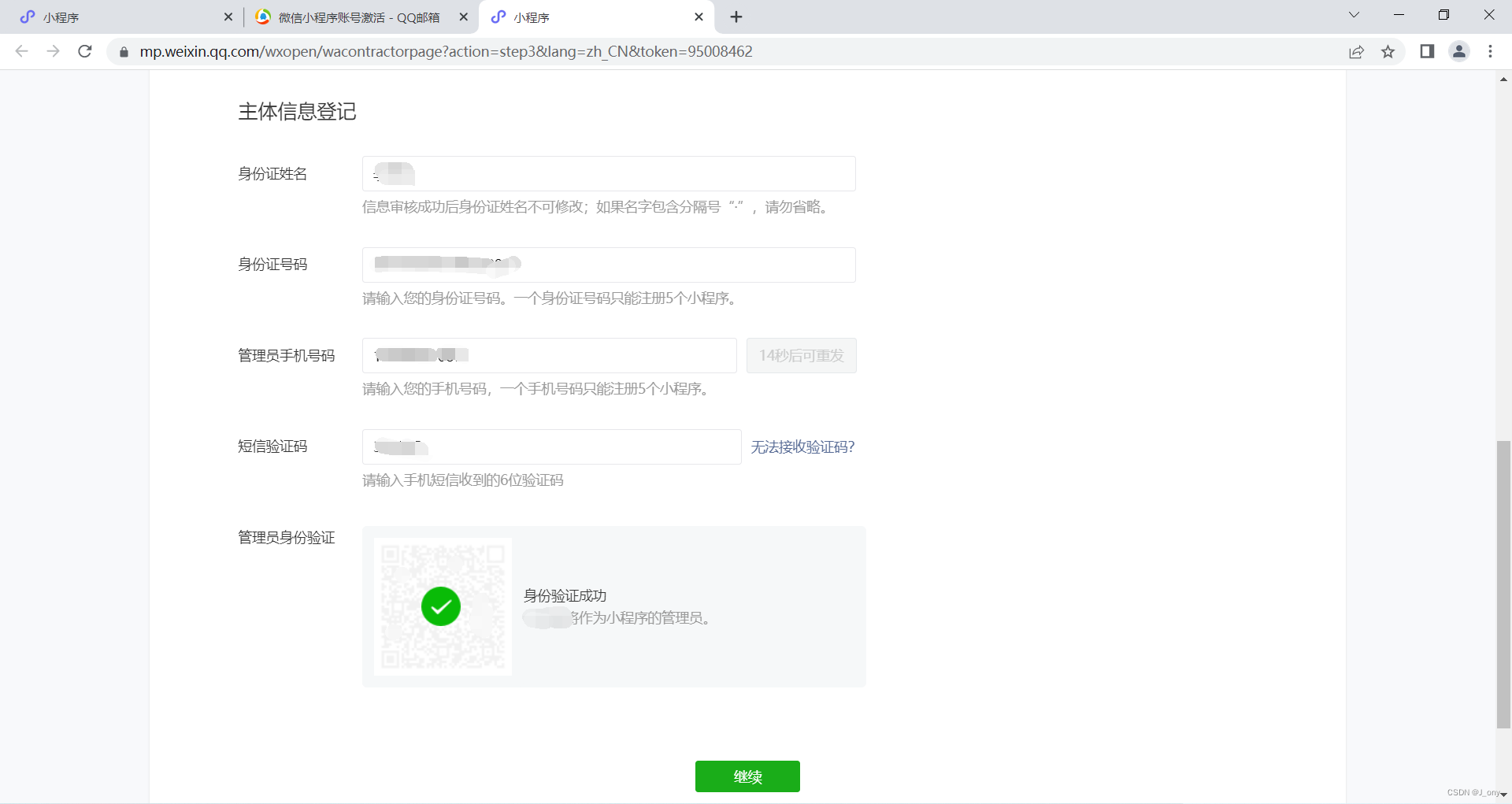Open a new browser tab
Screen dimensions: 1512x804
click(736, 17)
